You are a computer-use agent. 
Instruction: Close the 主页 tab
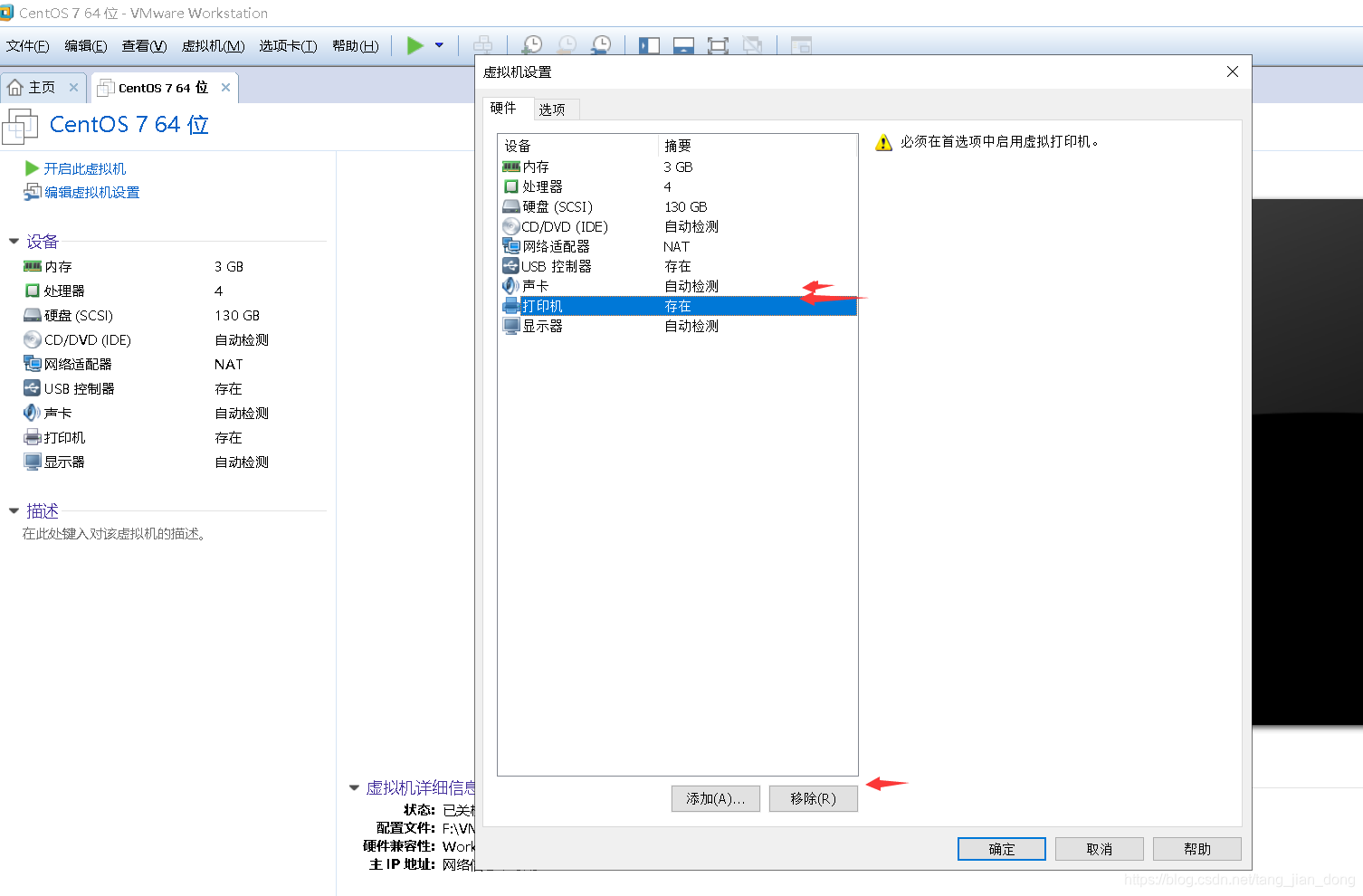[x=73, y=88]
